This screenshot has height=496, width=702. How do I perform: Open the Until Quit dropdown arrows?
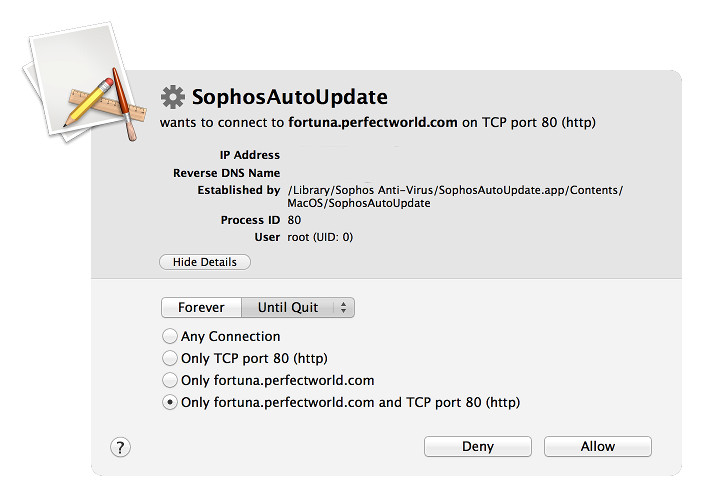[343, 308]
